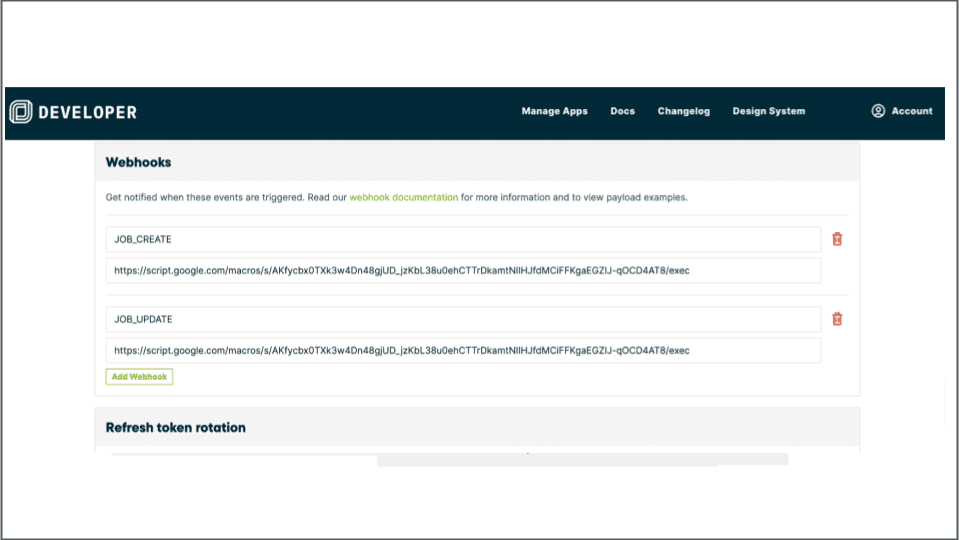The image size is (960, 540).
Task: Delete the JOB_CREATE webhook with trash icon
Action: point(837,239)
